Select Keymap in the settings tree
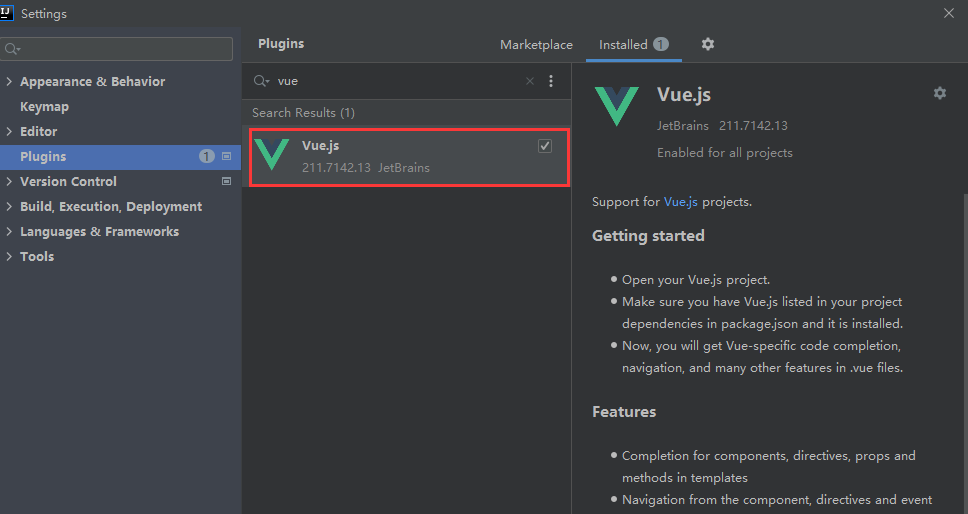Image resolution: width=968 pixels, height=514 pixels. tap(44, 107)
